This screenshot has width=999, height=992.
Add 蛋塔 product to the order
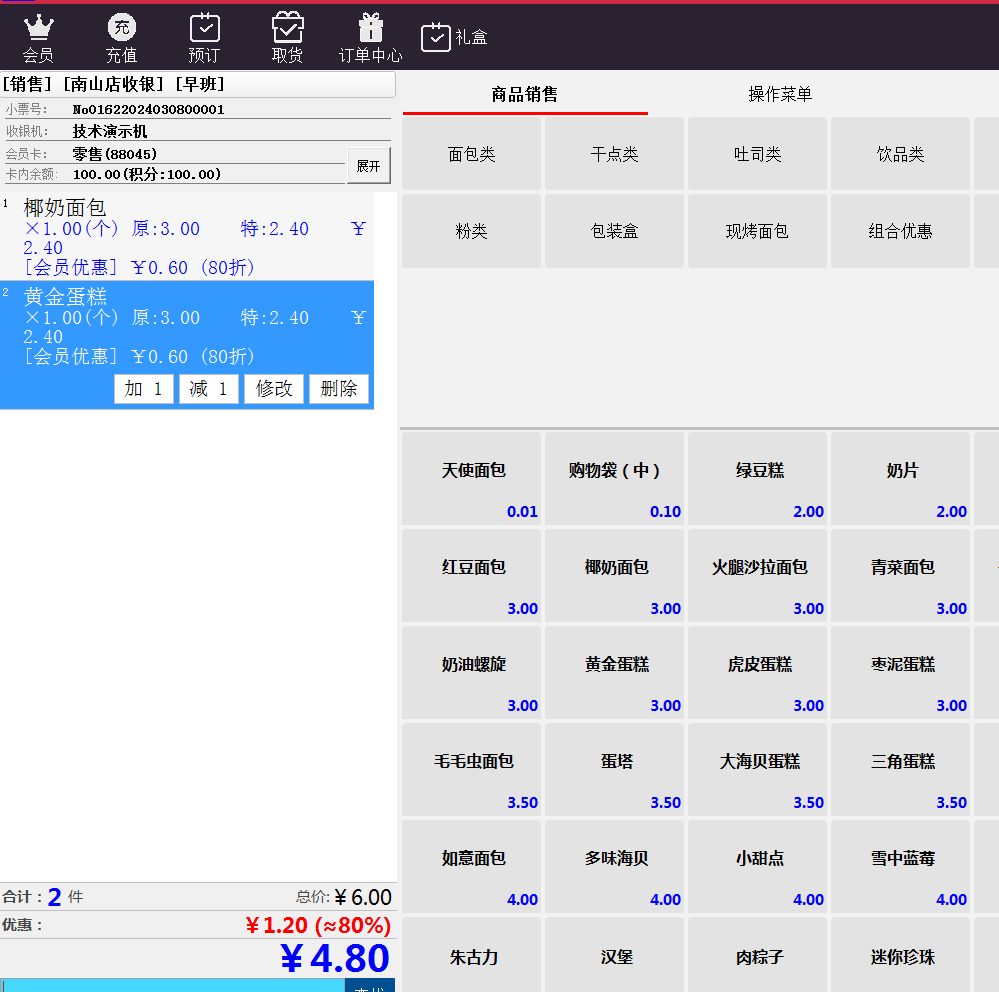(x=615, y=770)
